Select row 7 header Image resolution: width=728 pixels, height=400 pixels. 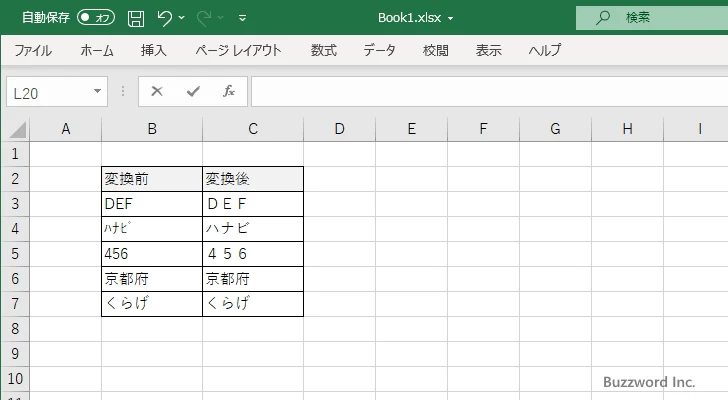click(15, 304)
